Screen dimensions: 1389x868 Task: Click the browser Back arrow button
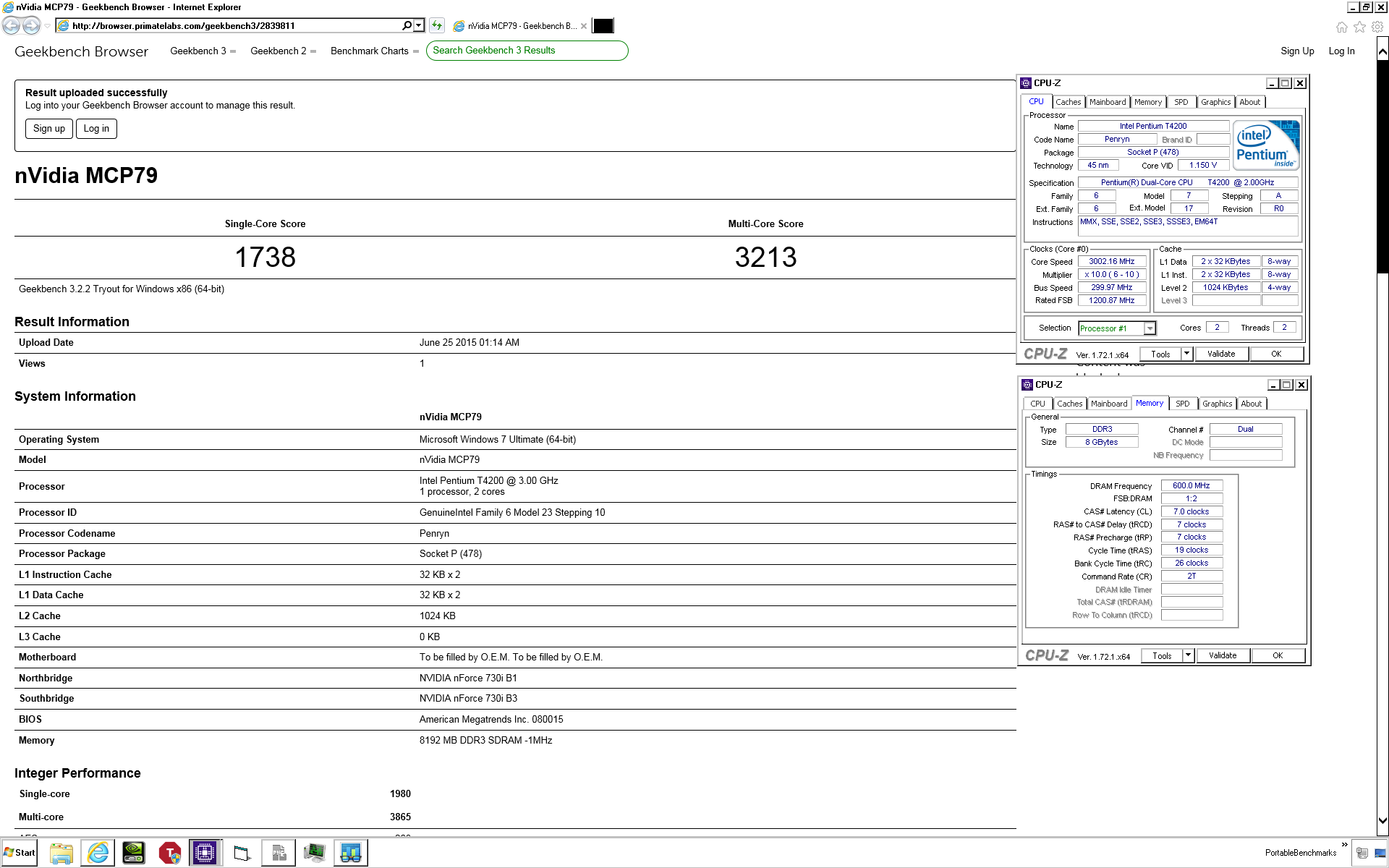[11, 26]
